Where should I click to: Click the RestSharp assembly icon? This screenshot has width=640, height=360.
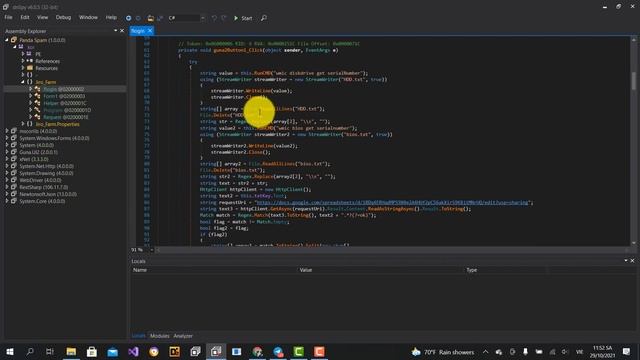(14, 187)
